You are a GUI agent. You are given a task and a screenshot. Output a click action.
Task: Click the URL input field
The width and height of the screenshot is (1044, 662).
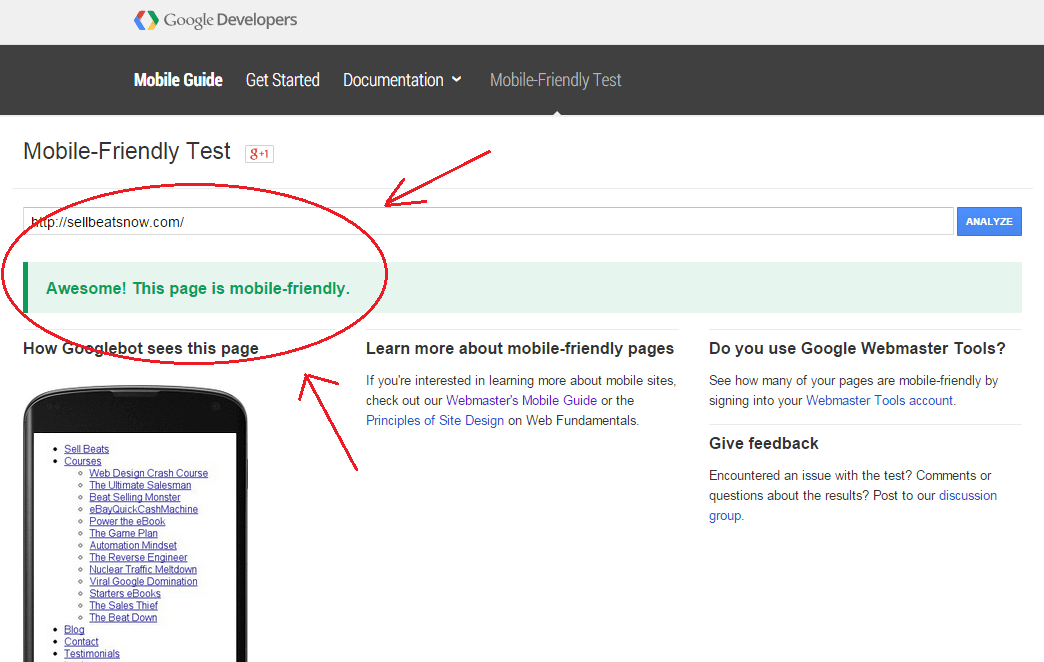click(x=488, y=221)
